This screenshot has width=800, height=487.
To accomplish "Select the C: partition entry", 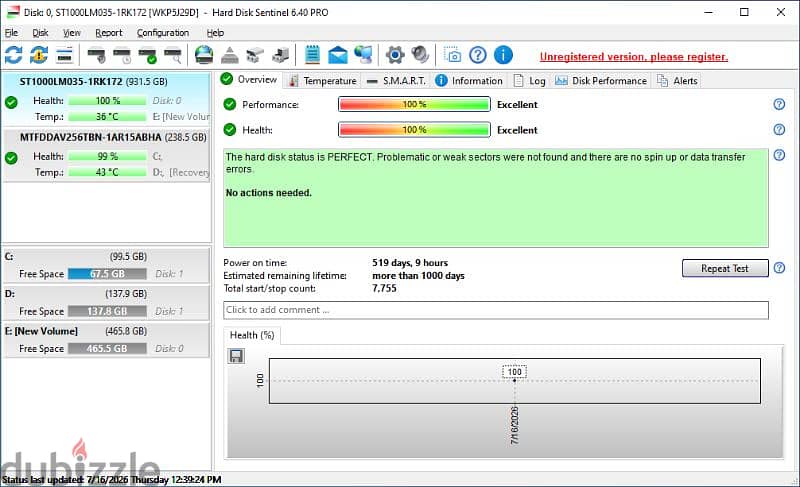I will click(x=106, y=265).
